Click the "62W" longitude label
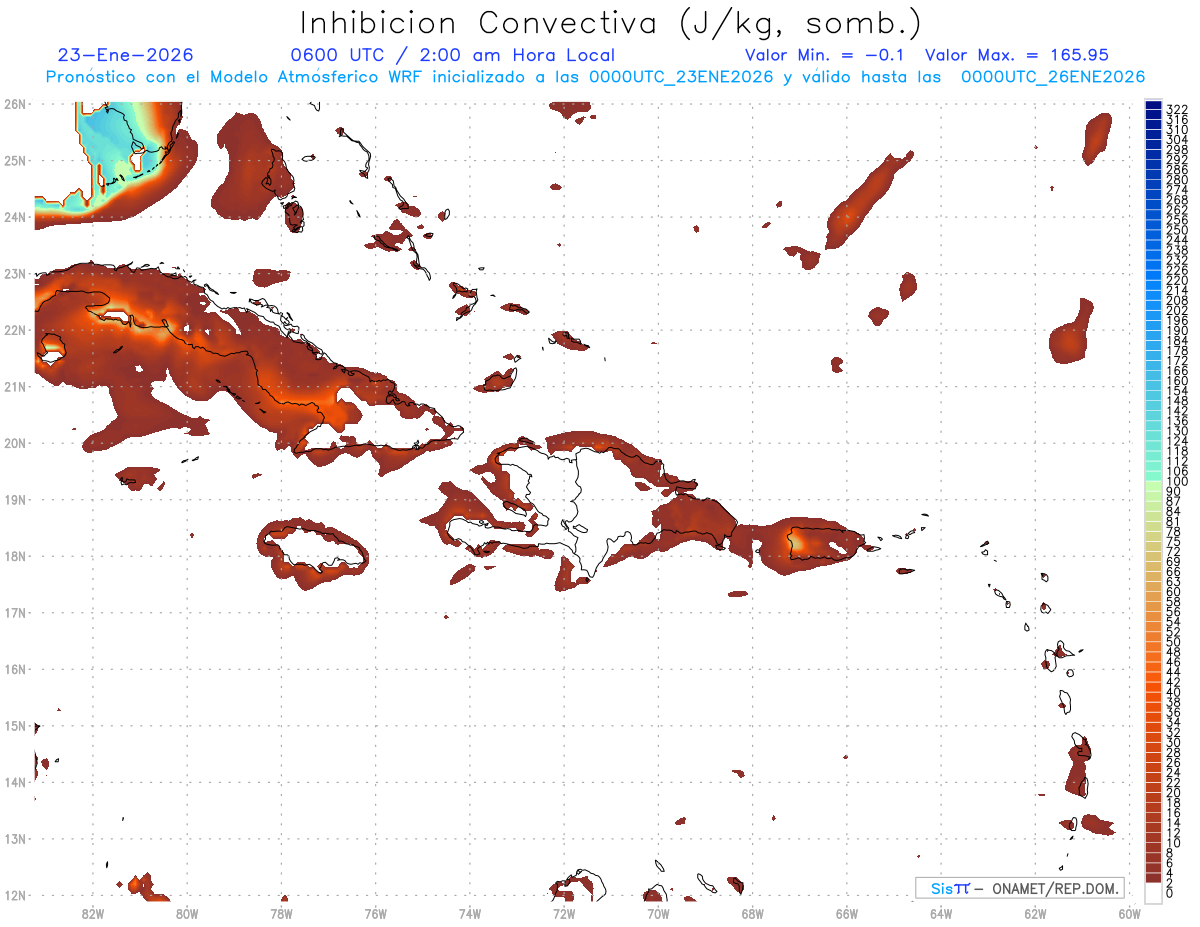Viewport: 1200px width, 927px height. click(x=1035, y=913)
